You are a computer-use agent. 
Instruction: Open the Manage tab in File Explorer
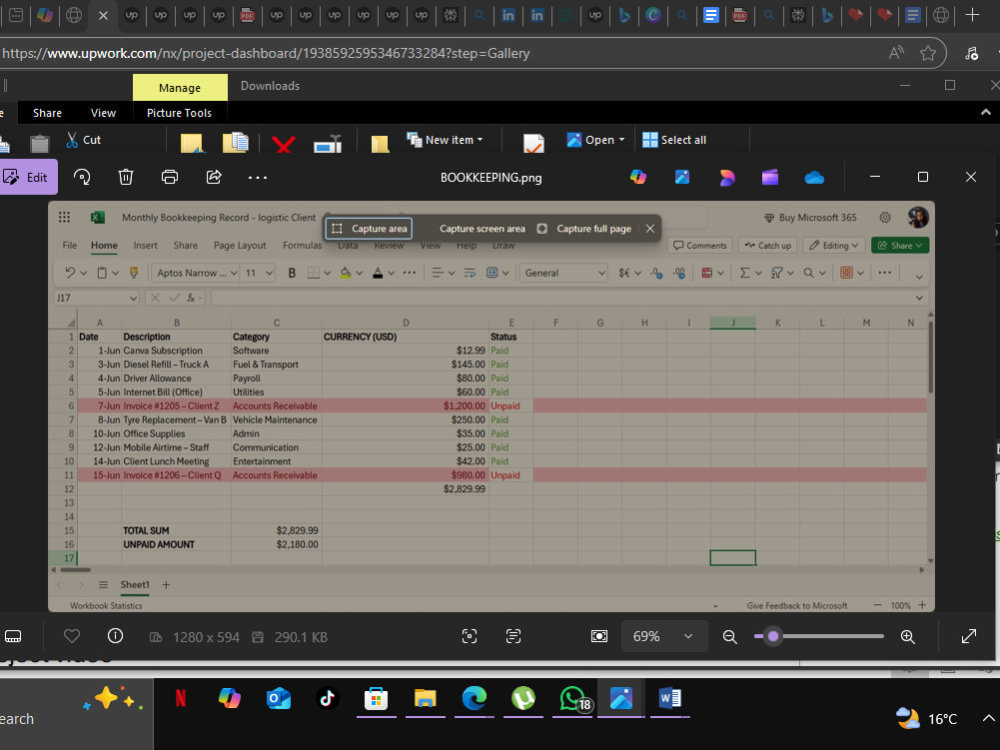click(x=180, y=87)
